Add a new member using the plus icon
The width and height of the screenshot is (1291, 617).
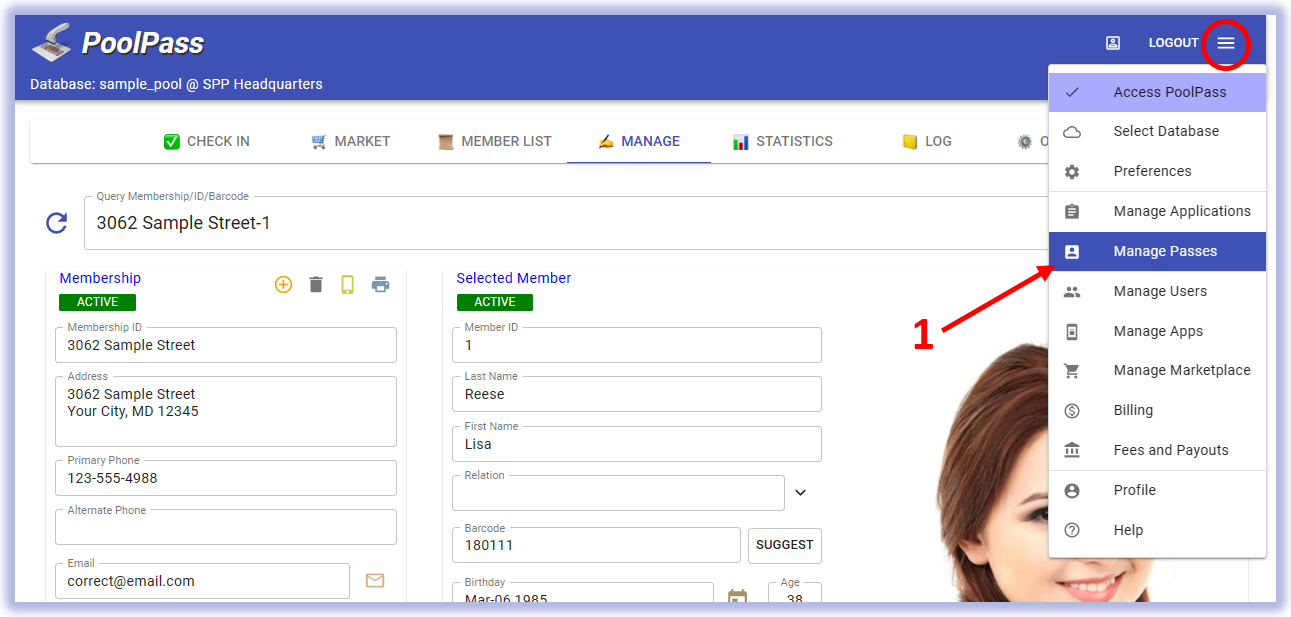(x=283, y=284)
